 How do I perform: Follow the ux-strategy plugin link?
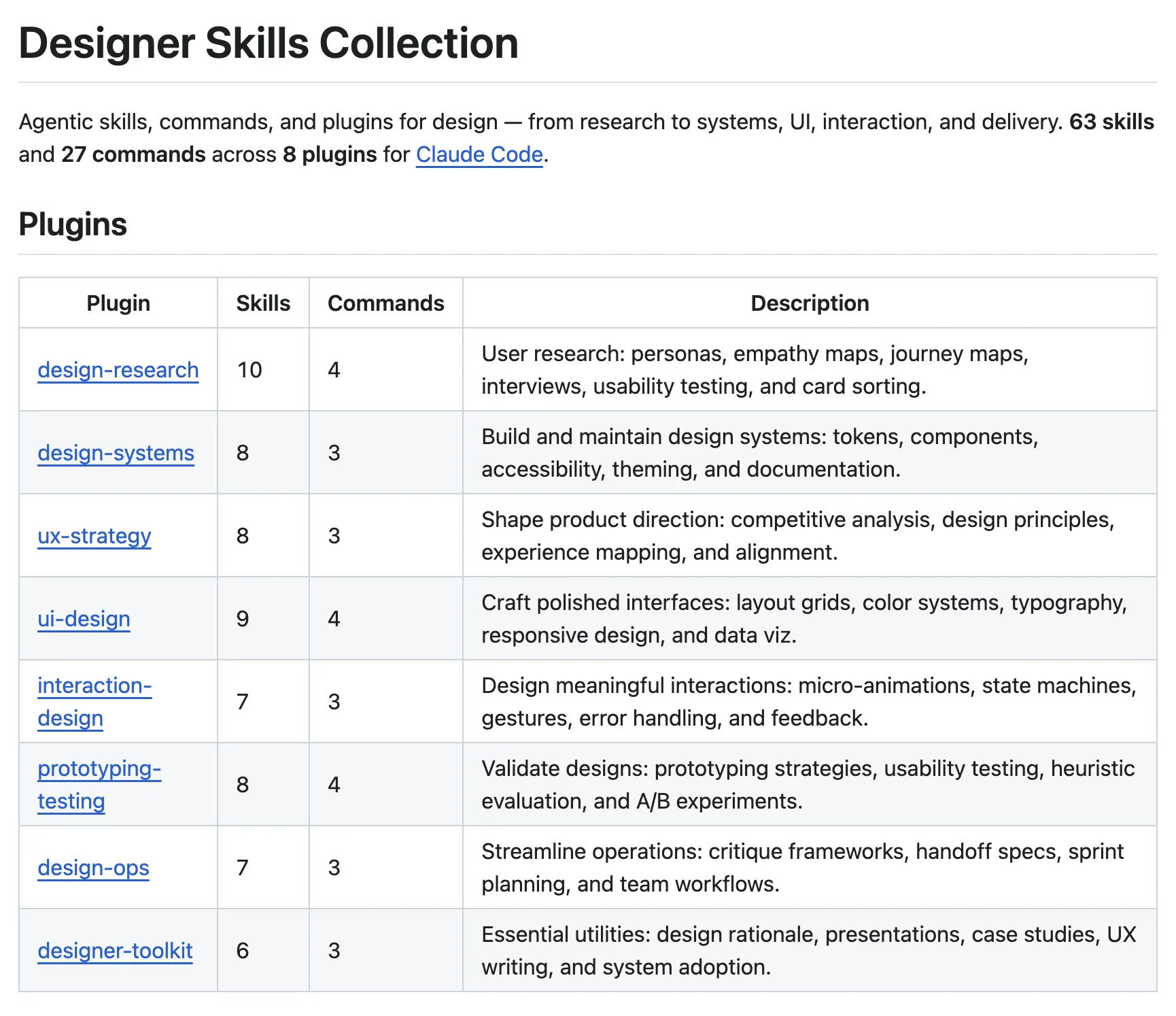point(94,536)
